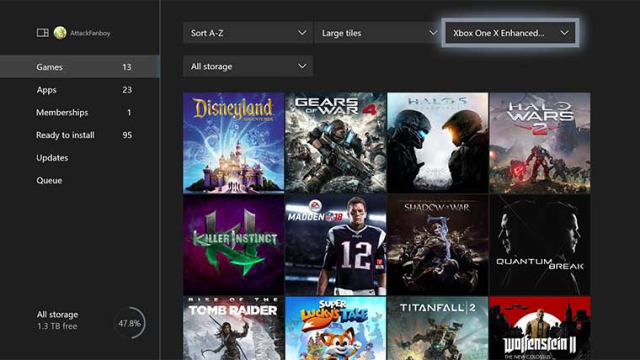Open the Apps section
The height and width of the screenshot is (360, 640).
[x=80, y=89]
